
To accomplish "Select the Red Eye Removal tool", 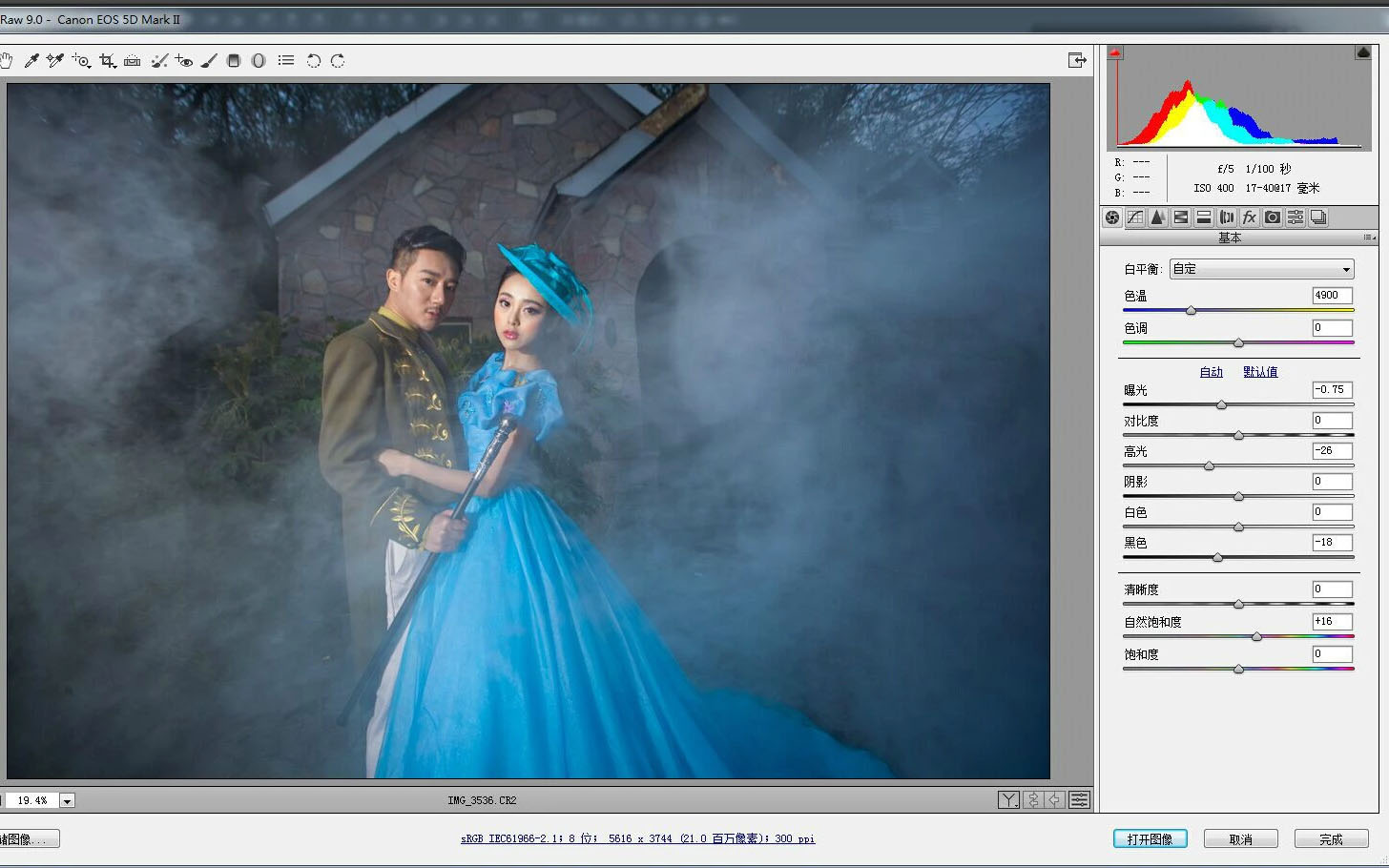I will (x=184, y=60).
